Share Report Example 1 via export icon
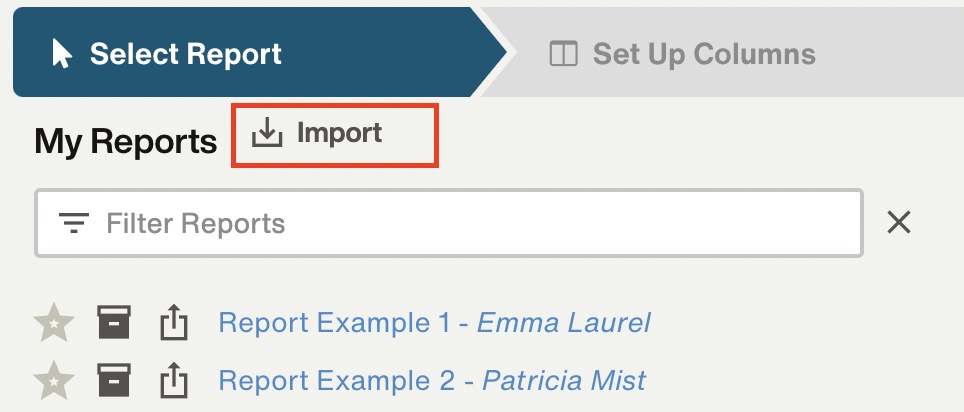The image size is (964, 412). pos(173,323)
